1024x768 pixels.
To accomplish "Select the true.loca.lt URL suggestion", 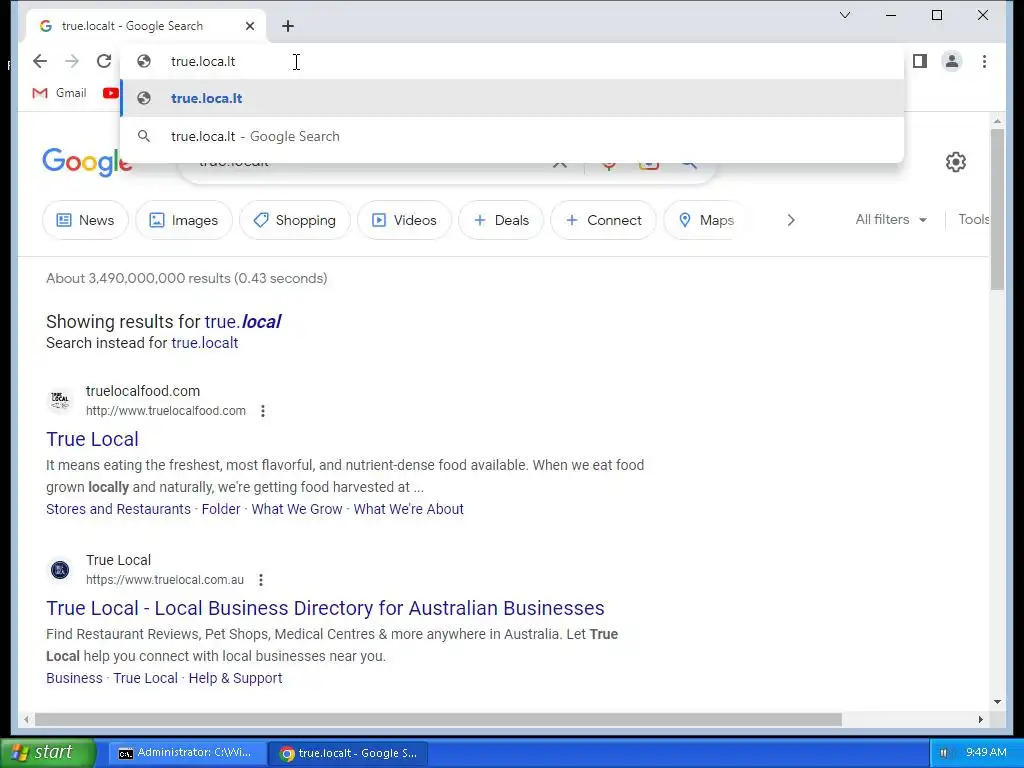I will (513, 98).
